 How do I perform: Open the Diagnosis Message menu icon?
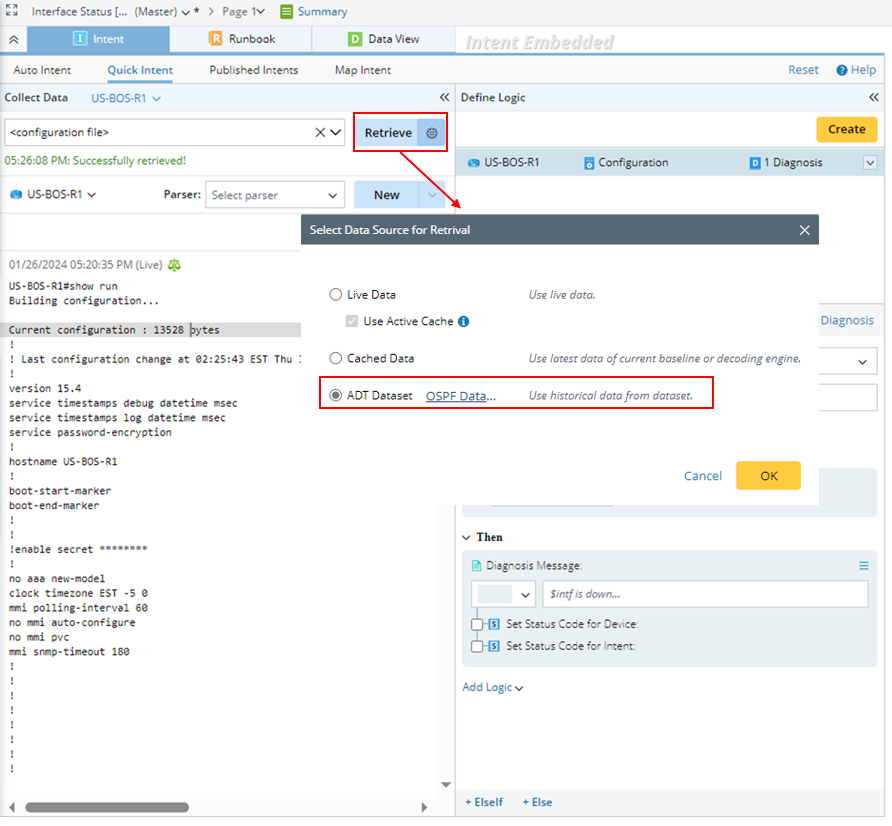[864, 566]
